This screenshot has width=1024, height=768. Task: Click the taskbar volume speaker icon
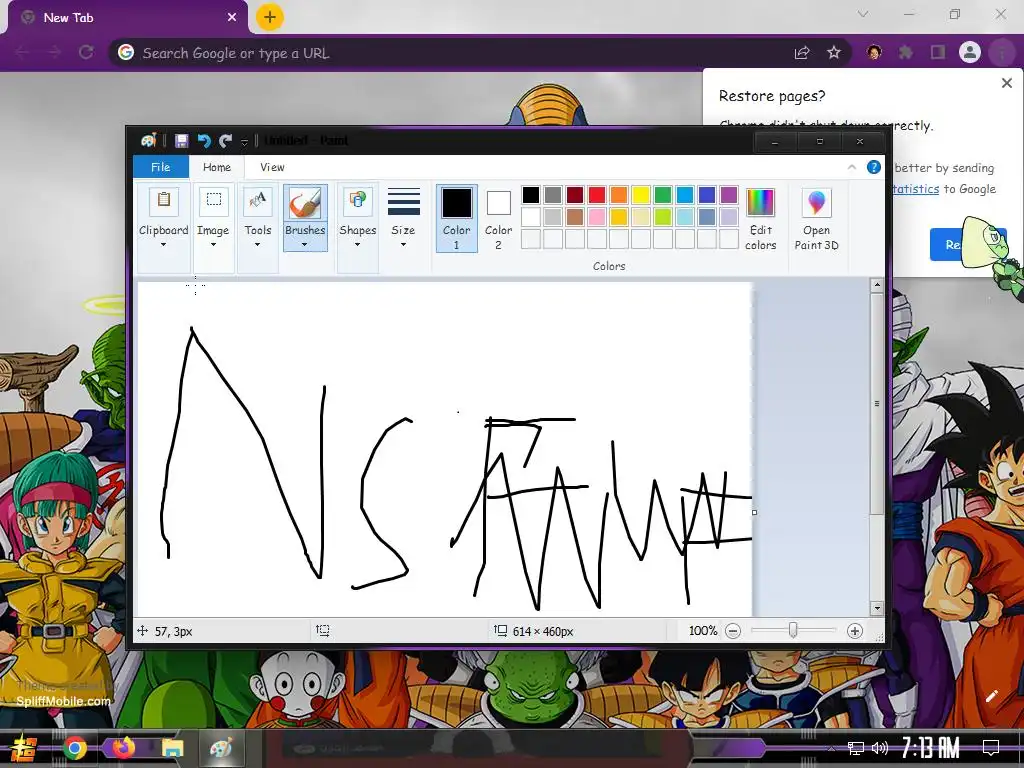pyautogui.click(x=880, y=748)
